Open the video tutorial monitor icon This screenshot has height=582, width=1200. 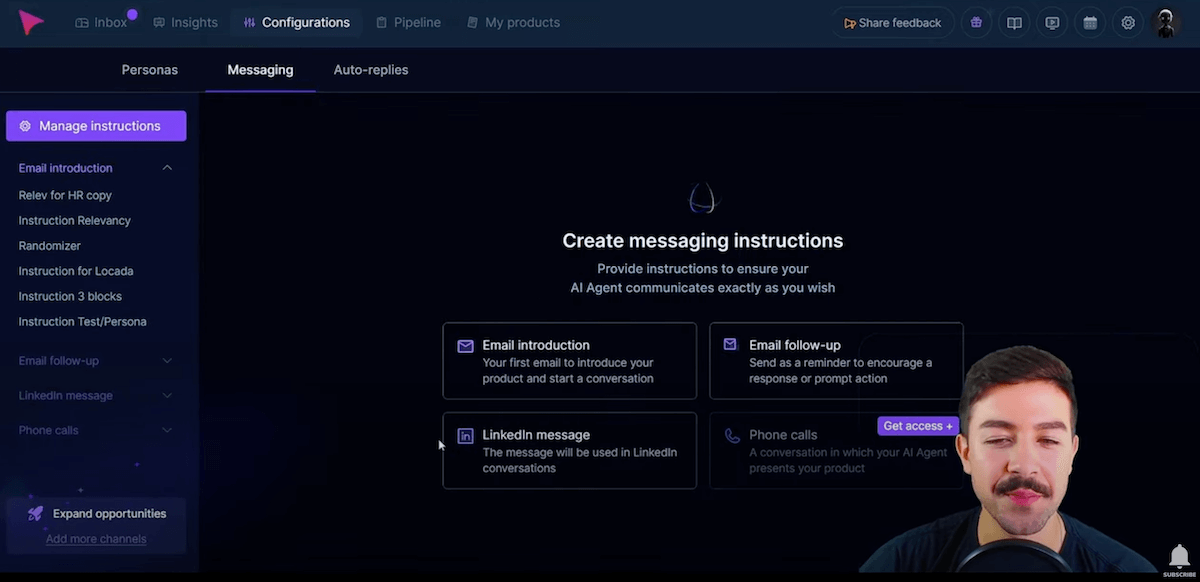coord(1052,23)
